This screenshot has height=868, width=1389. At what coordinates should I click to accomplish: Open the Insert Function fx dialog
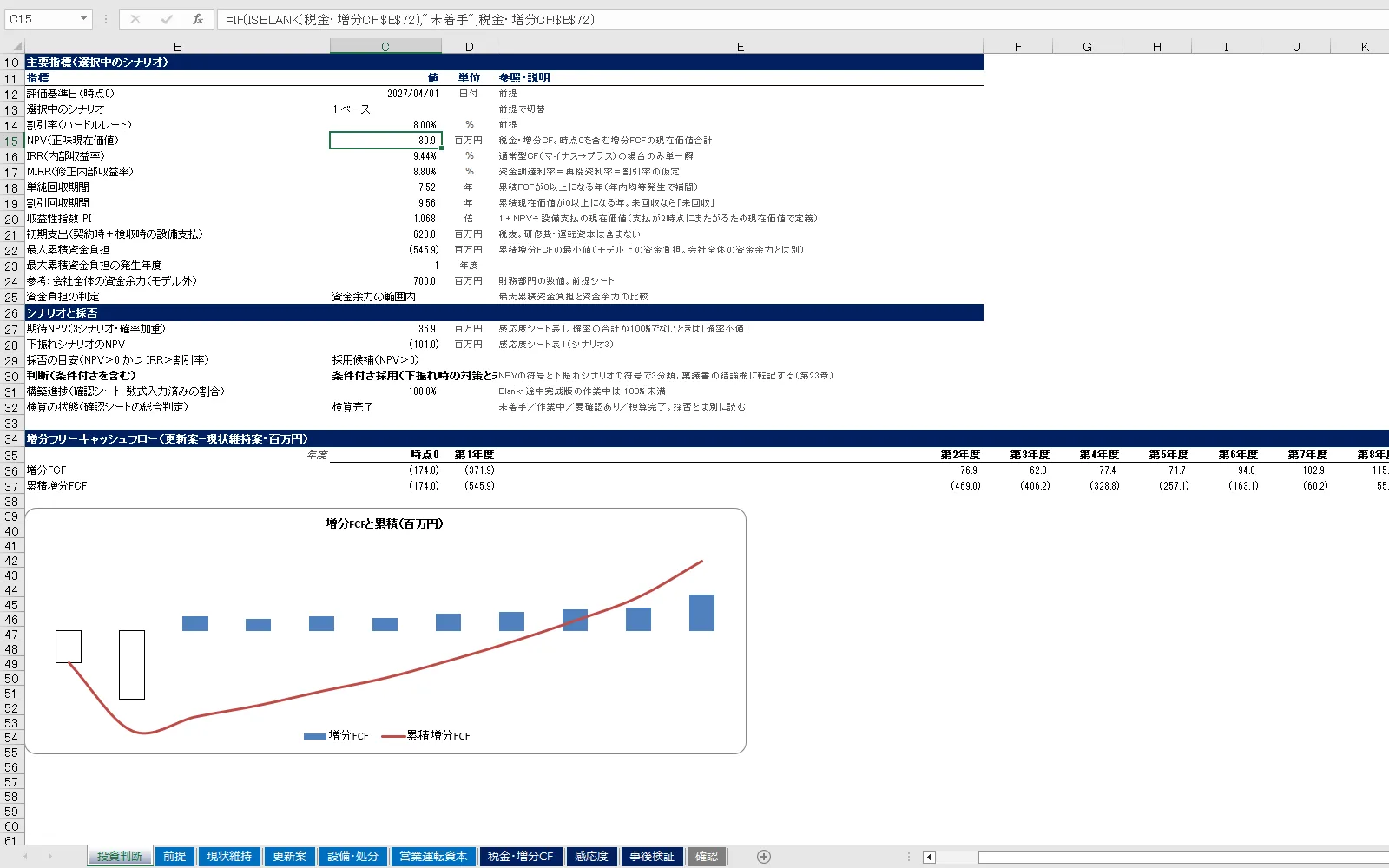(198, 19)
